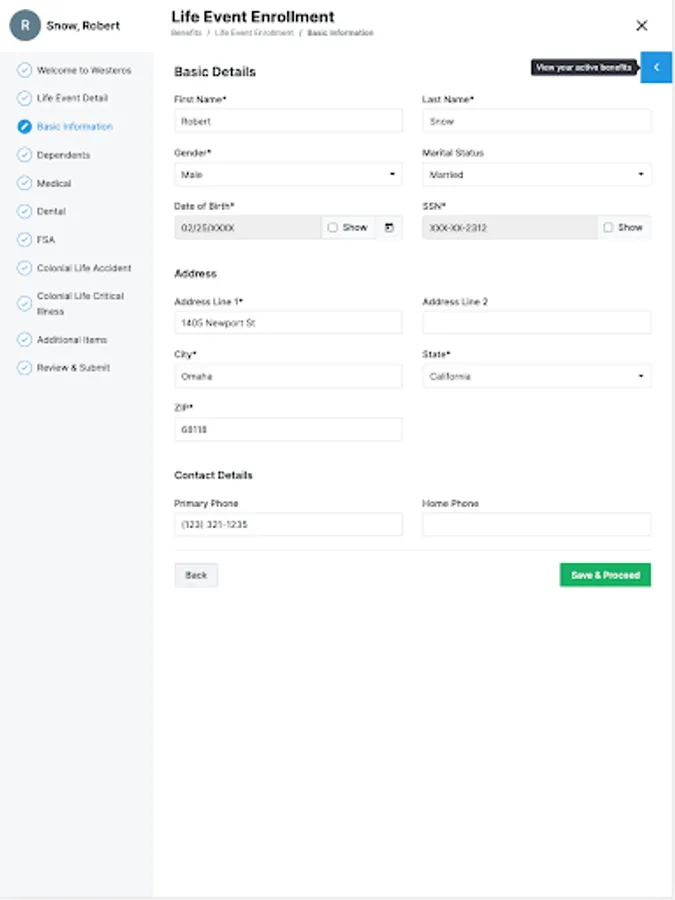
Task: Toggle Show checkbox for SSN
Action: pos(608,228)
